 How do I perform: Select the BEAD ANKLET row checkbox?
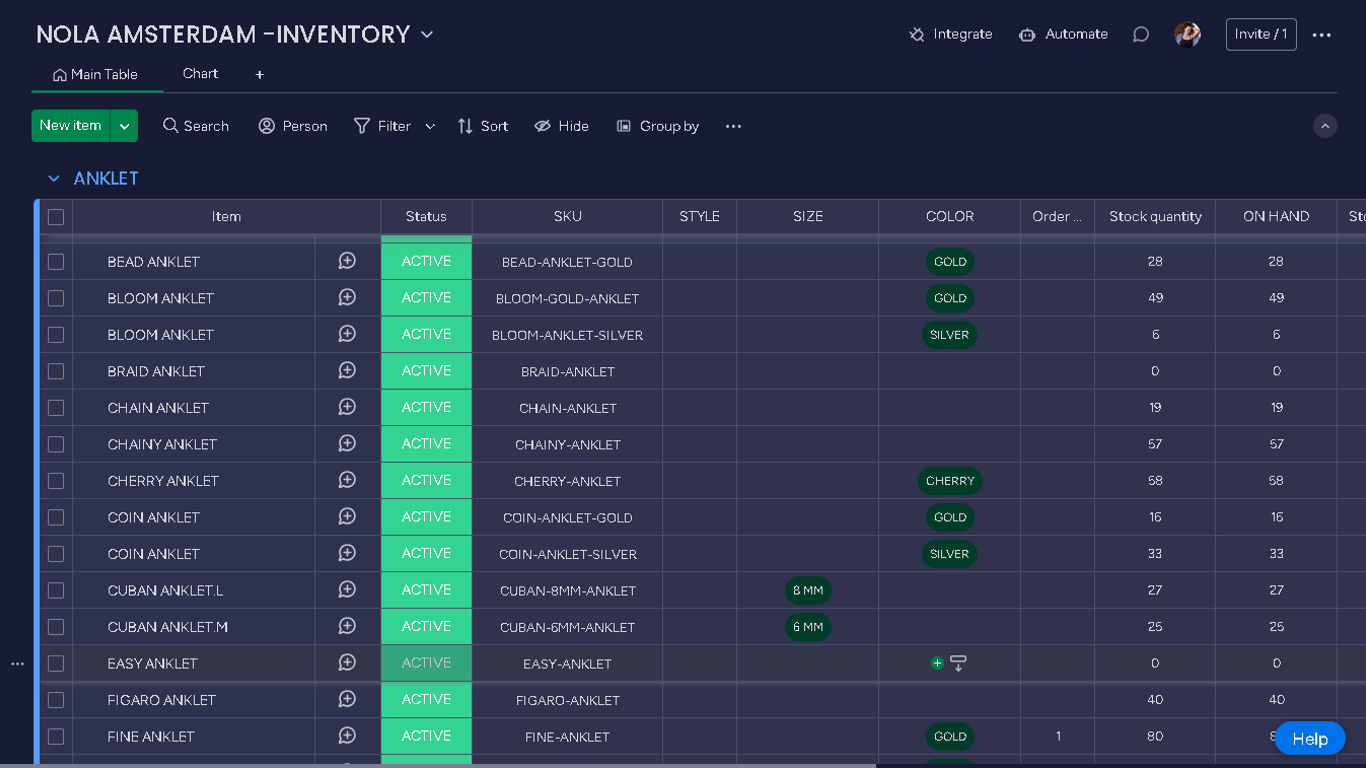[x=56, y=262]
